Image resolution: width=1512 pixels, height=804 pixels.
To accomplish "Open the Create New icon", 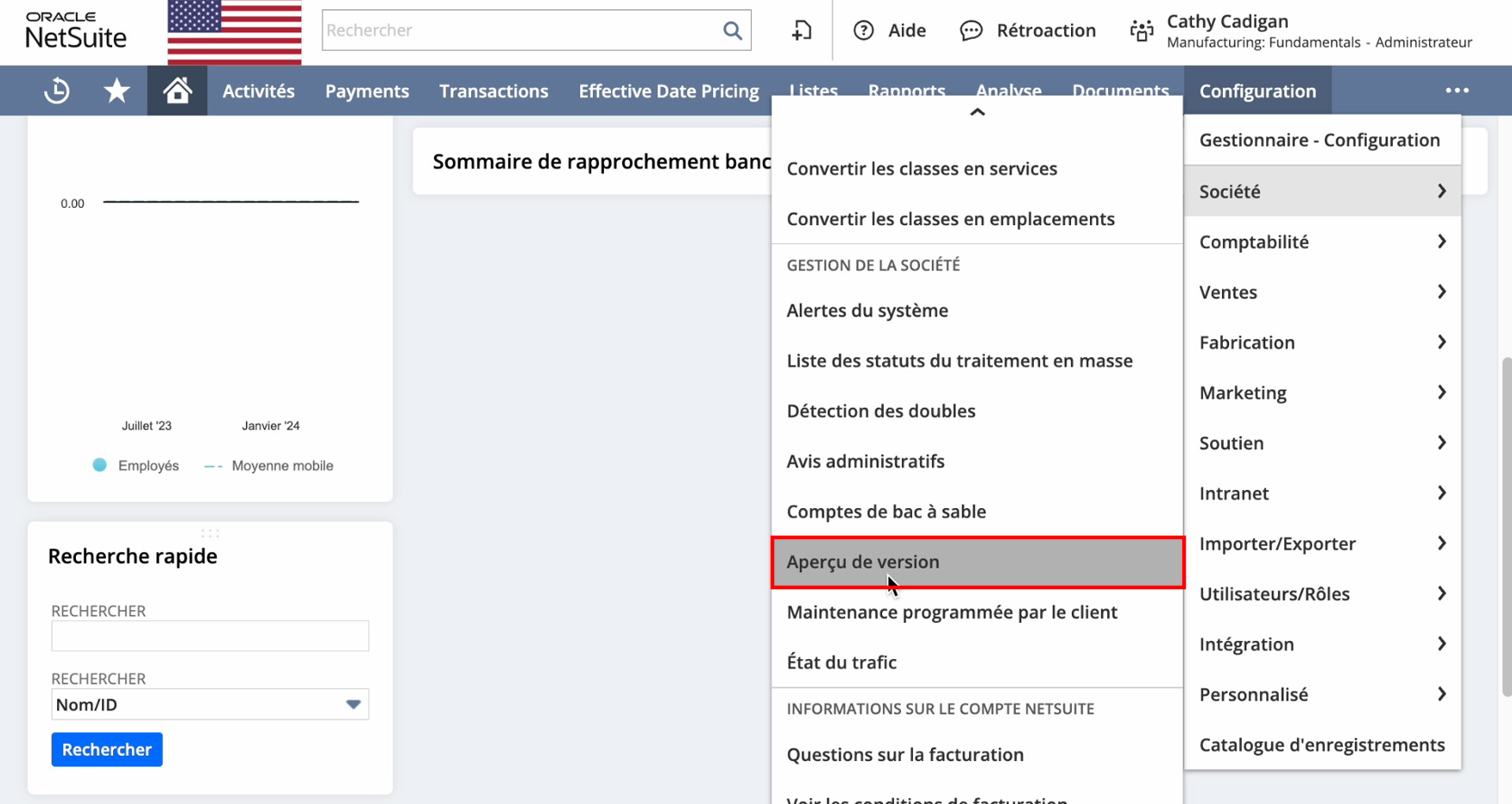I will click(802, 31).
